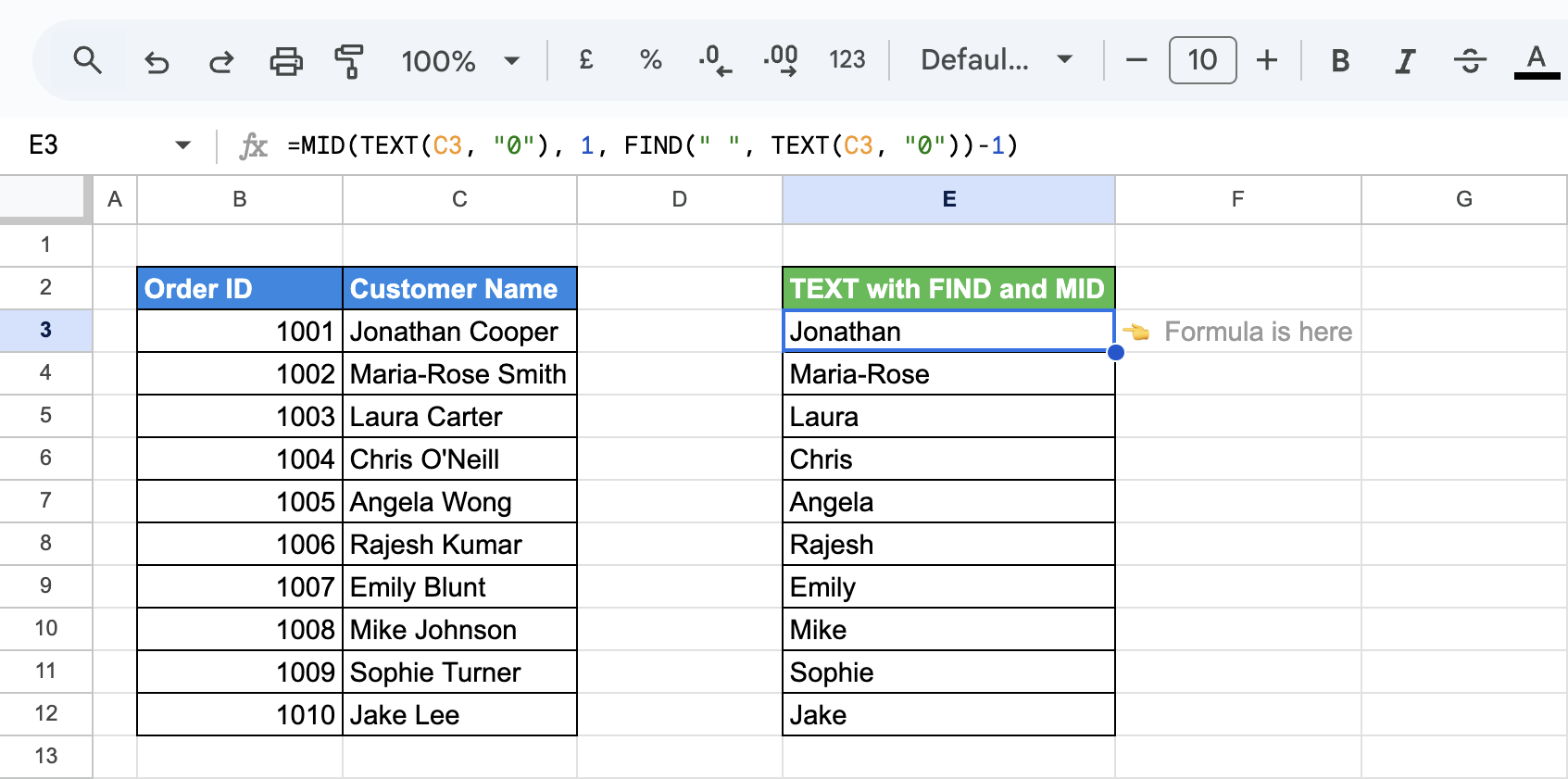Click the font size field showing 10
The image size is (1568, 779).
pos(1202,60)
